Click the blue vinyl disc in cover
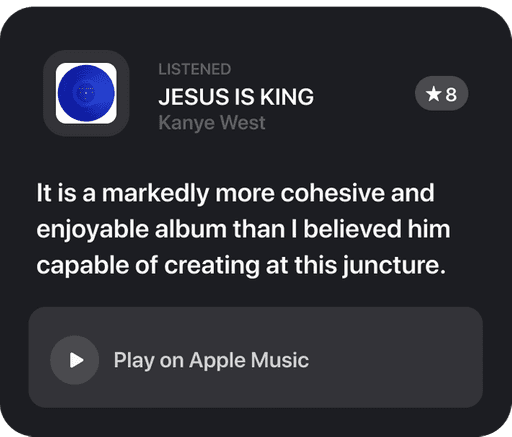 pyautogui.click(x=86, y=93)
